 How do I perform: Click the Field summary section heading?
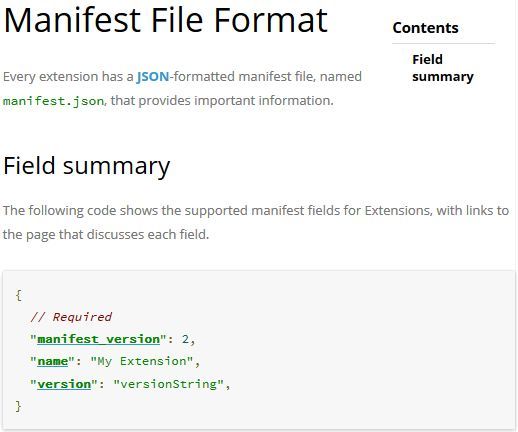point(87,166)
